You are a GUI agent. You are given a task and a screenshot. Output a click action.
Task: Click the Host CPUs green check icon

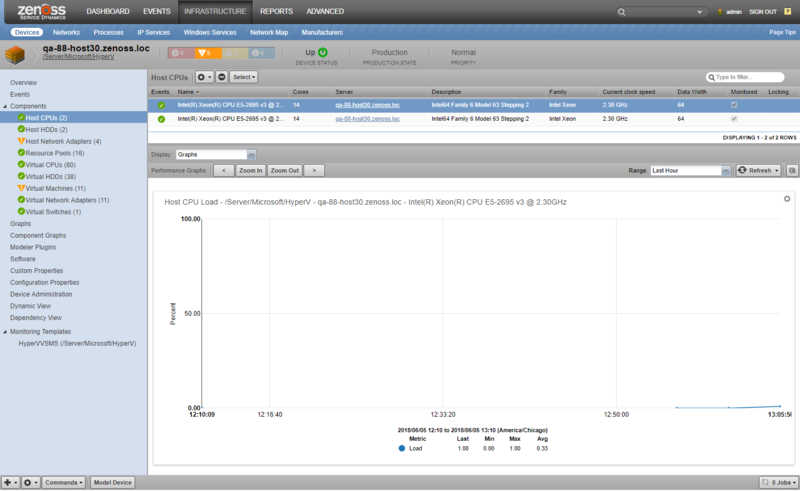click(x=21, y=117)
